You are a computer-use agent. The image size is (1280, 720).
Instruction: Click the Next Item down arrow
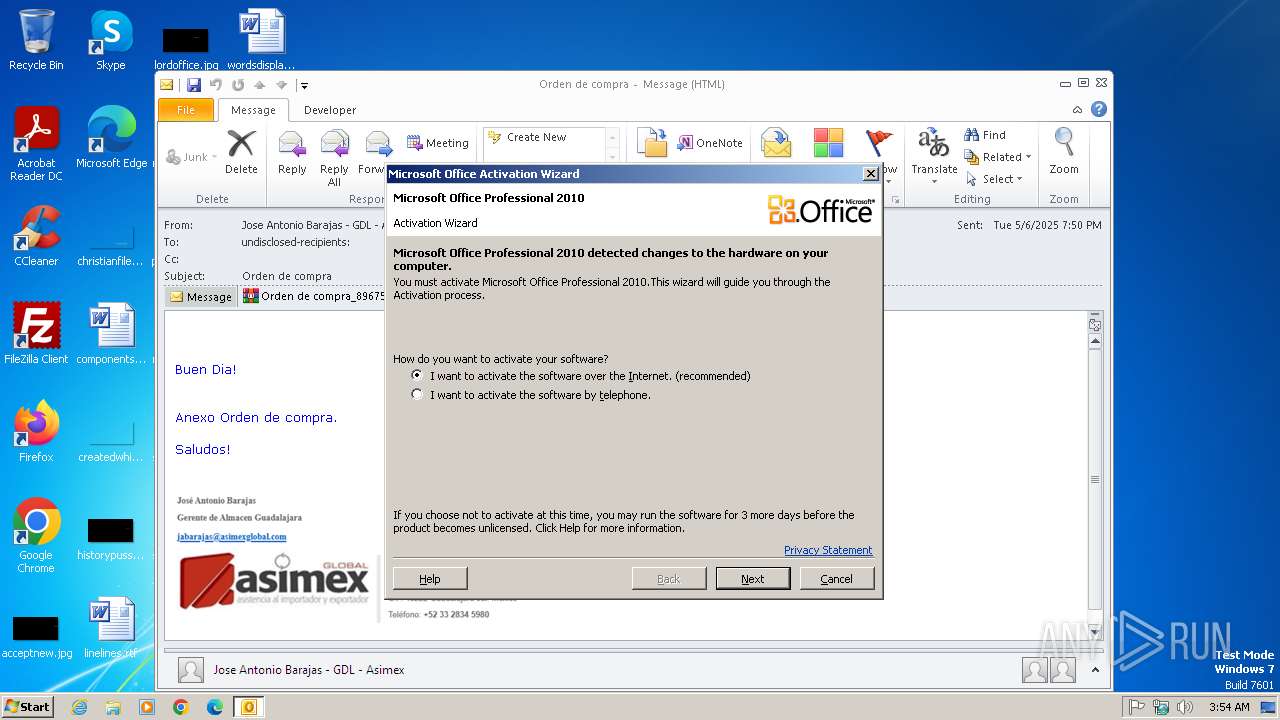282,85
